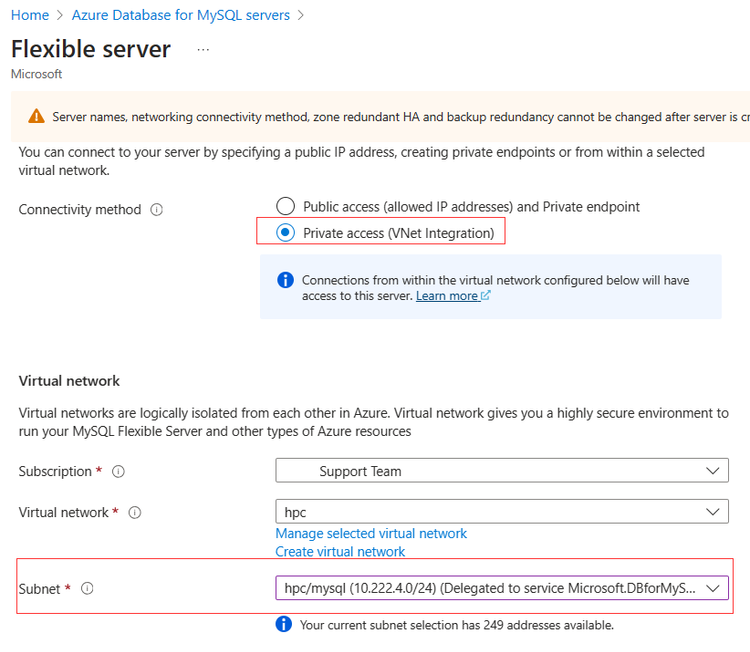Show info tooltip for Connectivity method
750x652 pixels.
pos(156,210)
